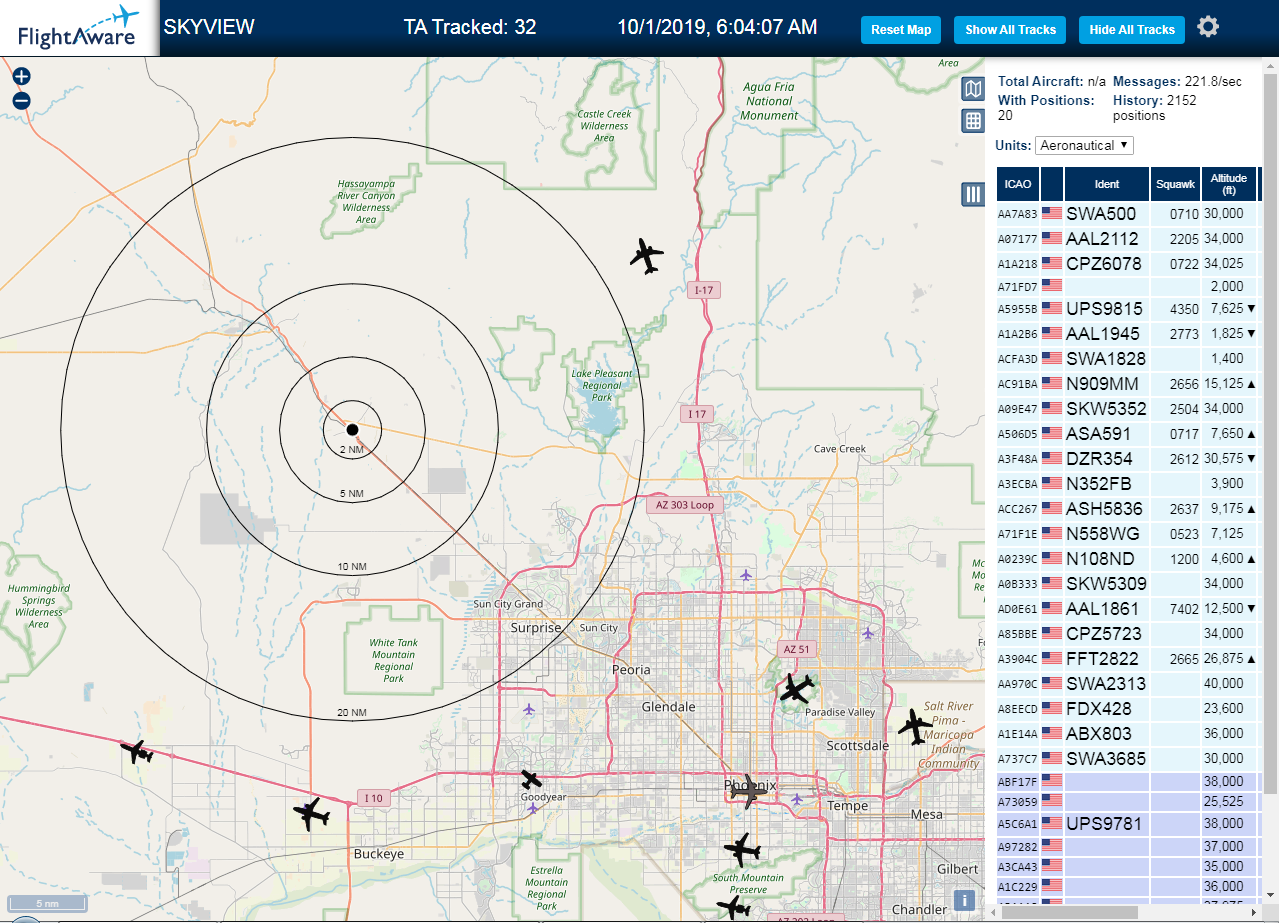Click the black receiver location dot
This screenshot has width=1279, height=923.
(x=352, y=429)
